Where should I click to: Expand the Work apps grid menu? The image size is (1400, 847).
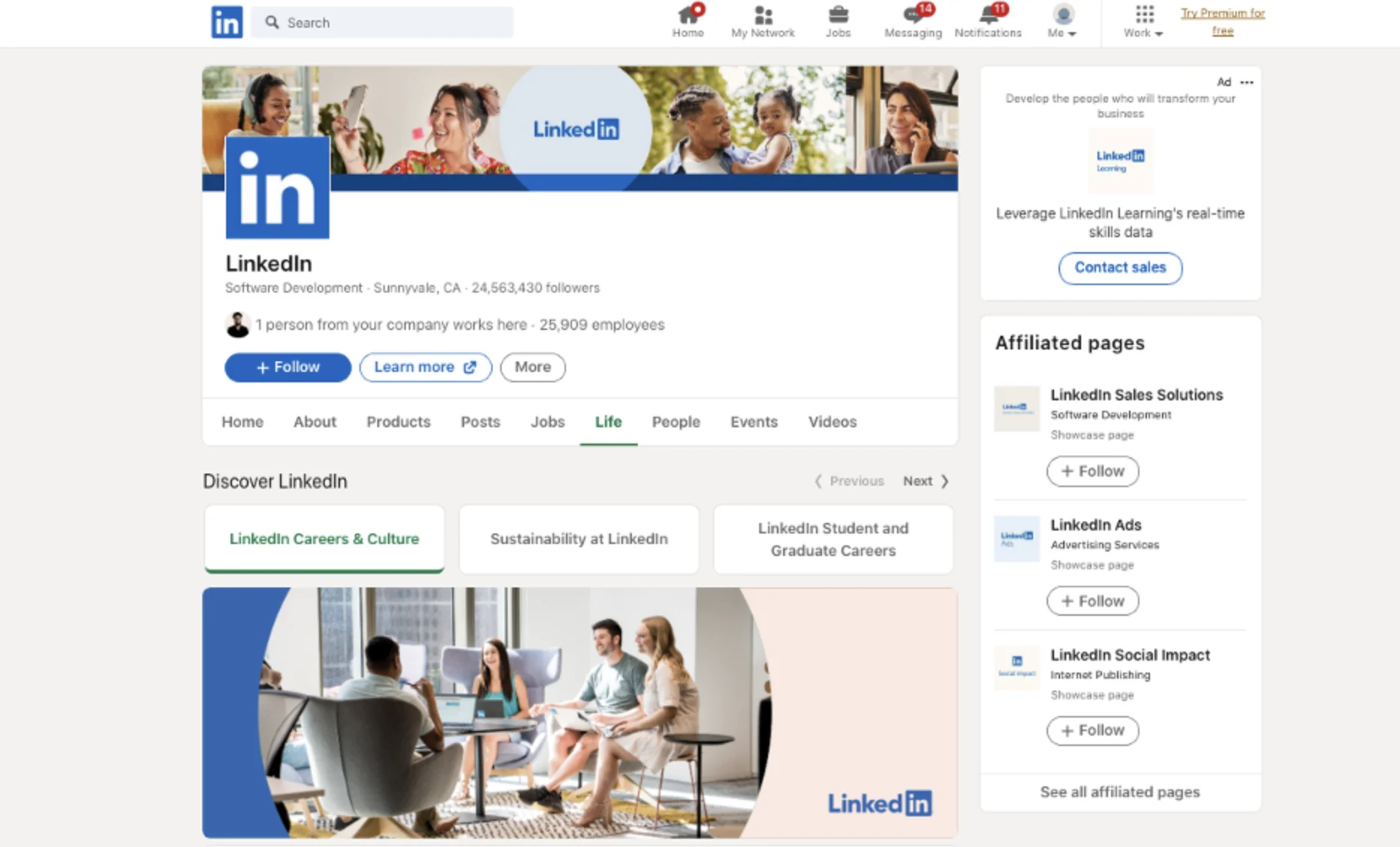click(x=1143, y=22)
